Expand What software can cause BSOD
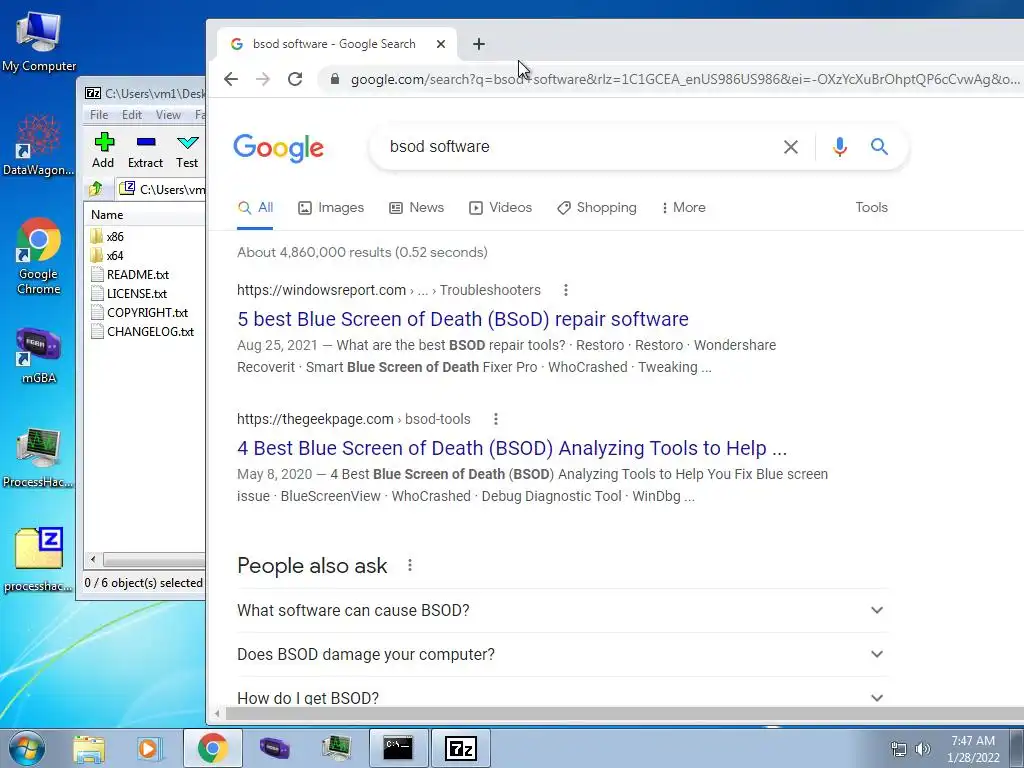Viewport: 1024px width, 768px height. [x=562, y=611]
